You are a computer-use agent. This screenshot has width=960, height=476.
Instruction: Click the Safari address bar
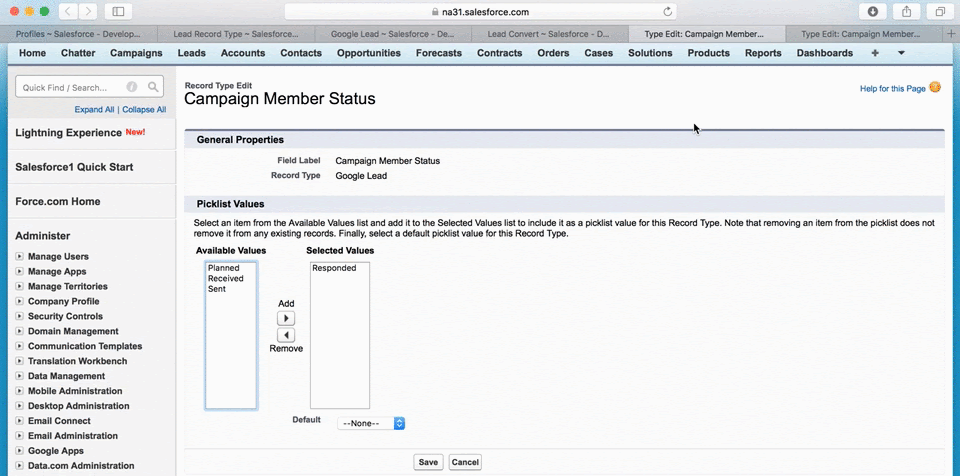point(481,12)
